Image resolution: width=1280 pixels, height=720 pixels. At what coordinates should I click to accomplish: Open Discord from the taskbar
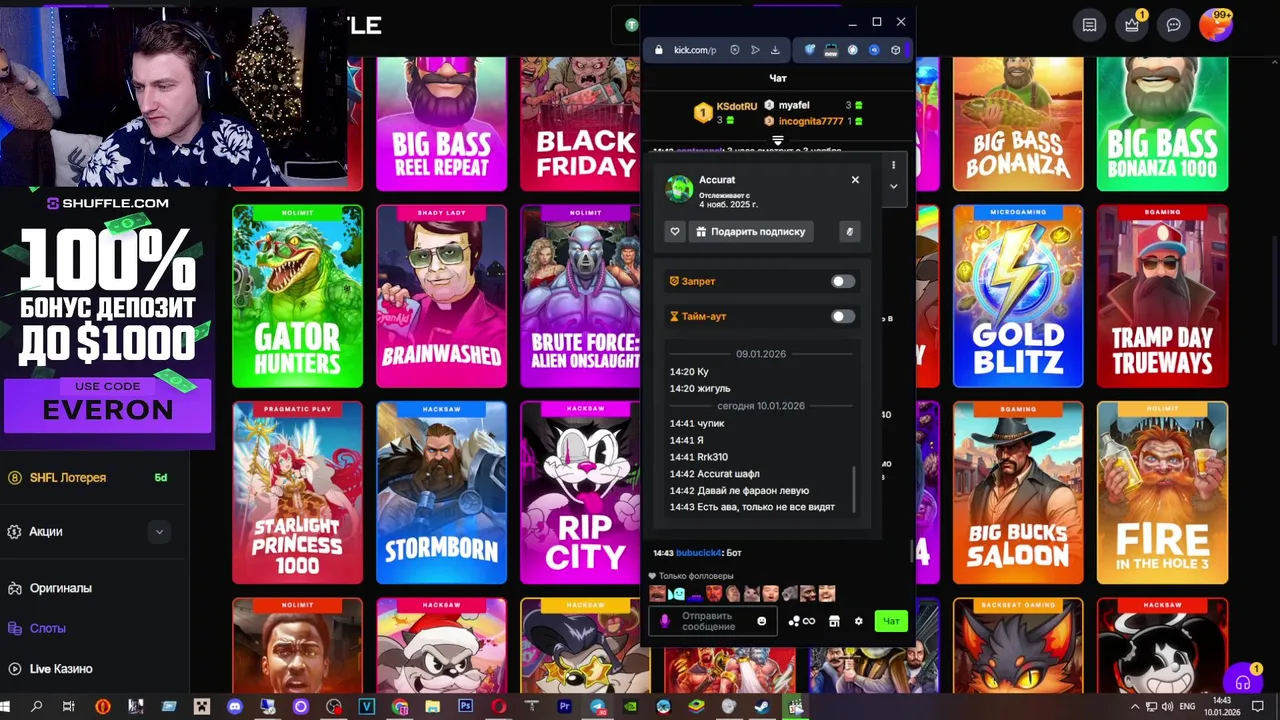[x=235, y=706]
